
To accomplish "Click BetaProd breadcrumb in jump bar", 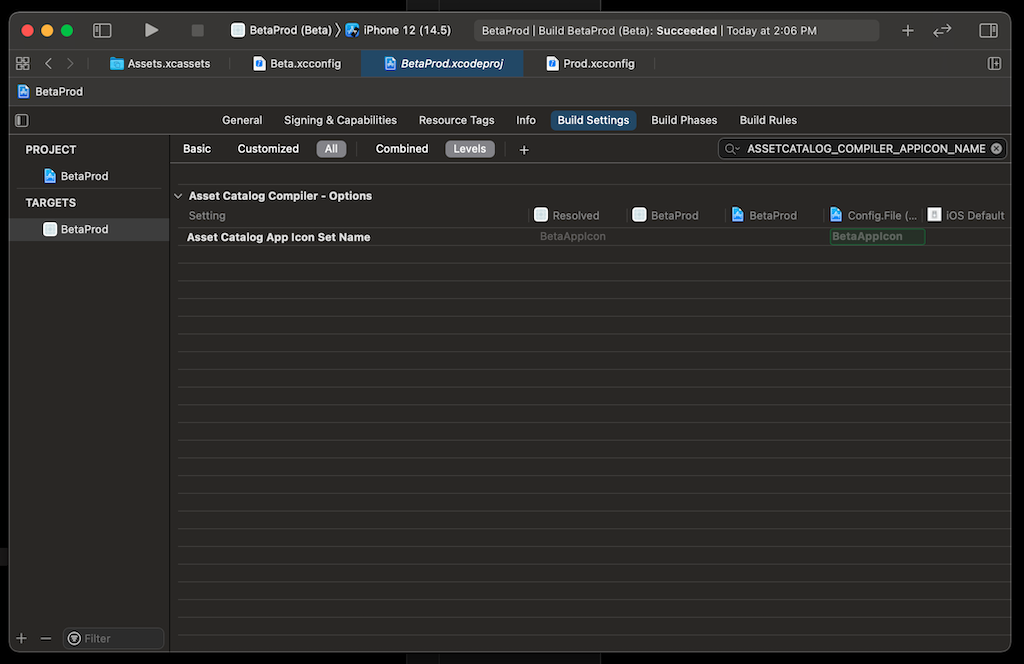I will pyautogui.click(x=51, y=91).
